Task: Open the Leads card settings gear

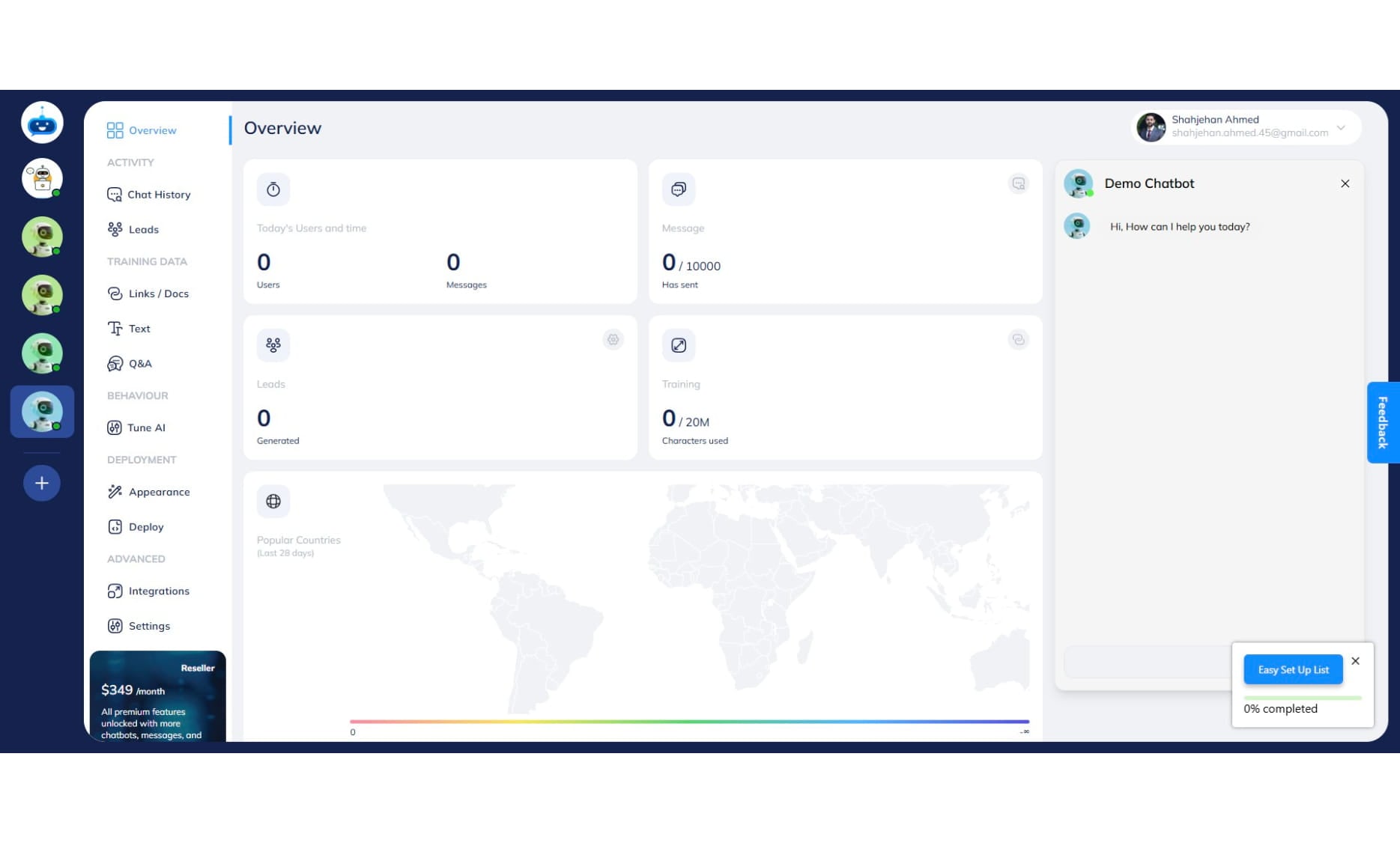Action: coord(613,340)
